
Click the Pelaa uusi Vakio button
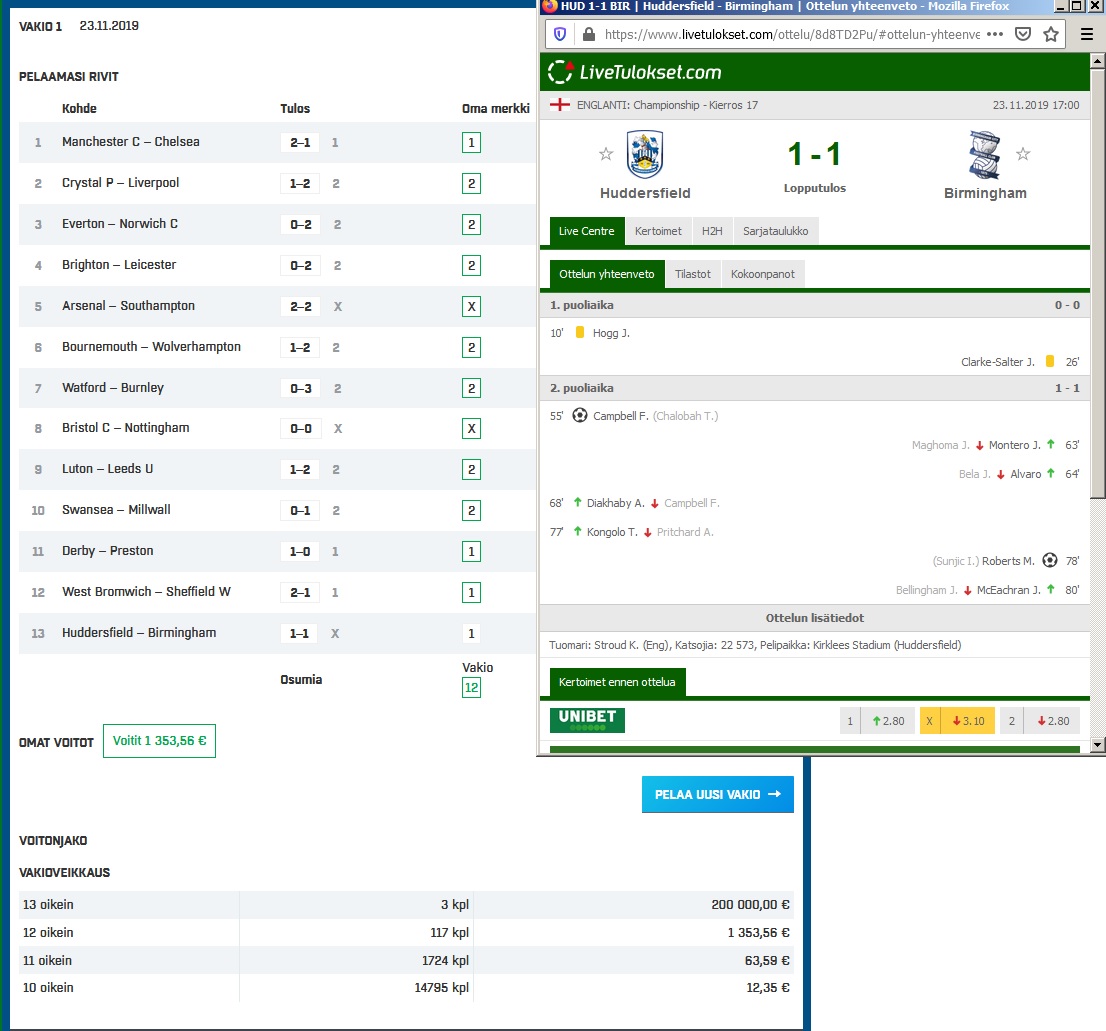point(717,795)
